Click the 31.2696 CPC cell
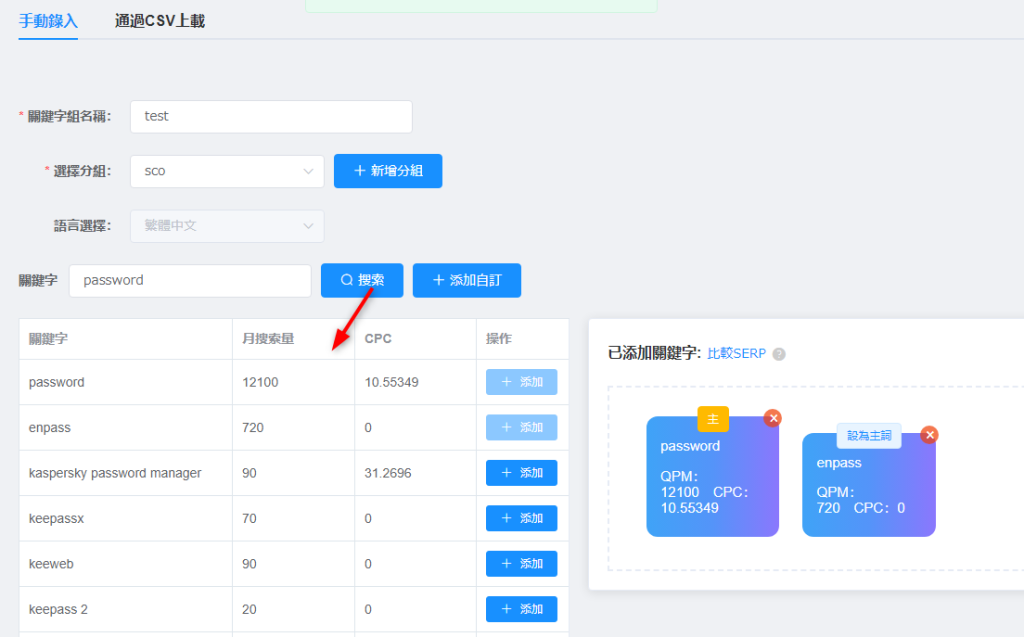Image resolution: width=1024 pixels, height=637 pixels. point(415,473)
